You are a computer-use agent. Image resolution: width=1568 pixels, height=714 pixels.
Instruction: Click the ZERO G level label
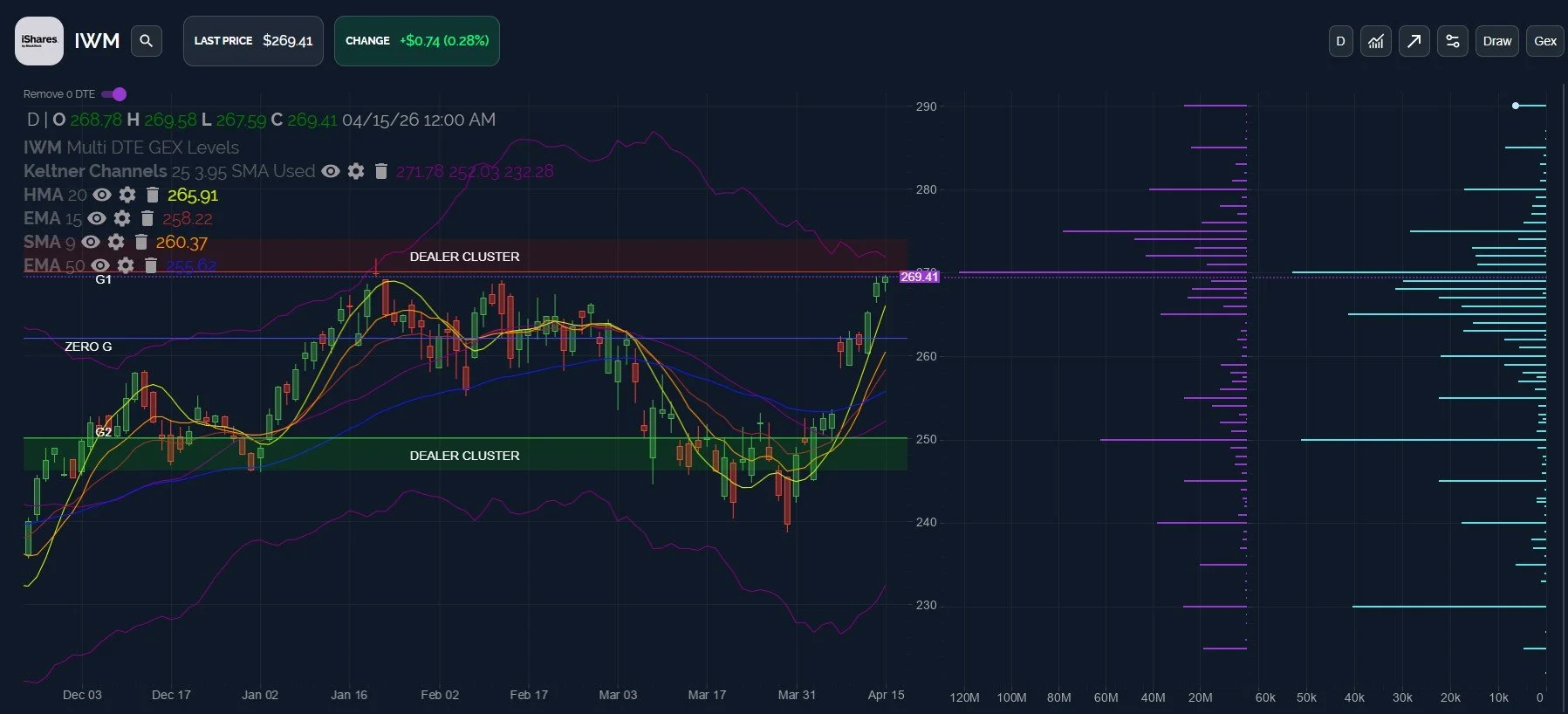[88, 347]
